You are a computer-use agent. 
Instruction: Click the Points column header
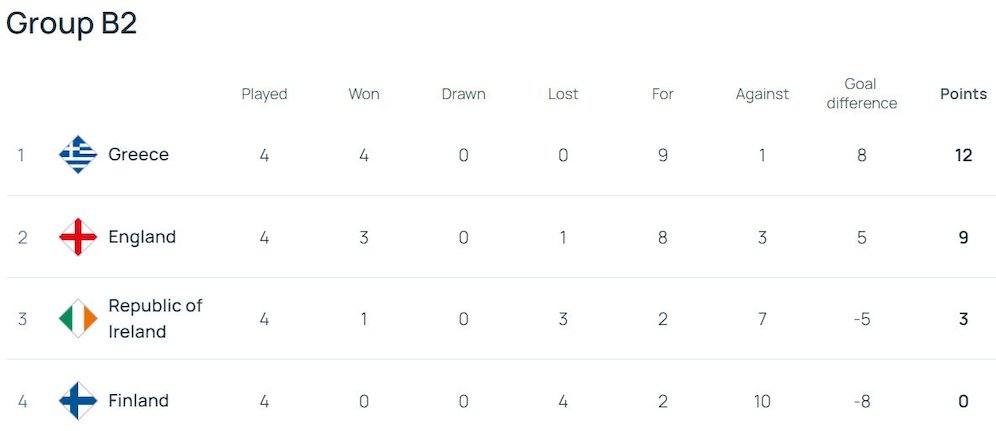click(963, 94)
